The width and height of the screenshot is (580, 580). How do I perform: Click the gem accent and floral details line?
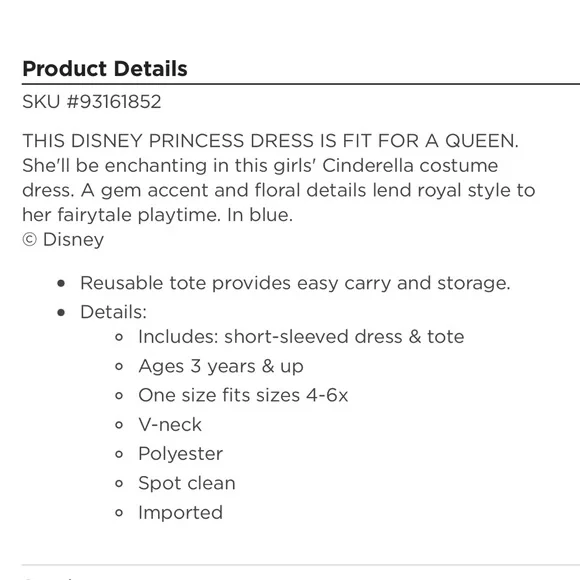click(x=279, y=190)
